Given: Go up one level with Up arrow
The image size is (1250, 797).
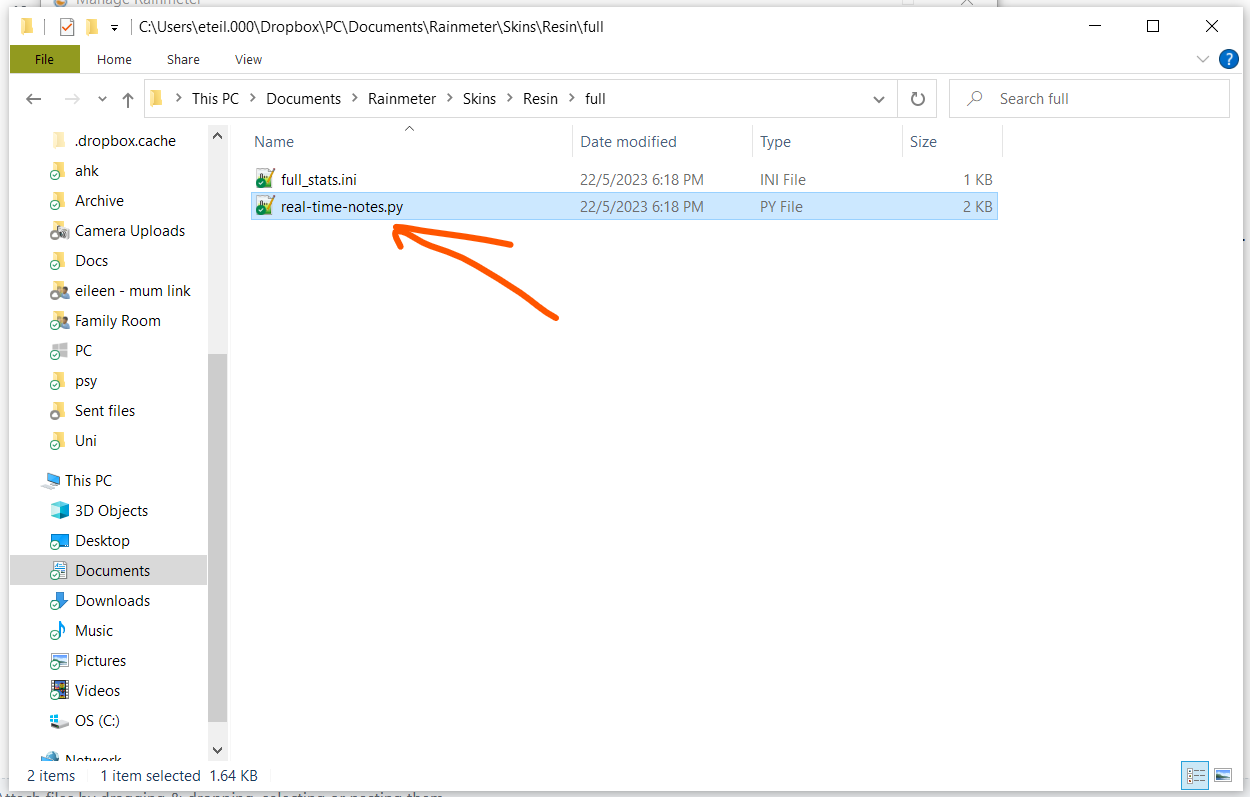Looking at the screenshot, I should 128,99.
